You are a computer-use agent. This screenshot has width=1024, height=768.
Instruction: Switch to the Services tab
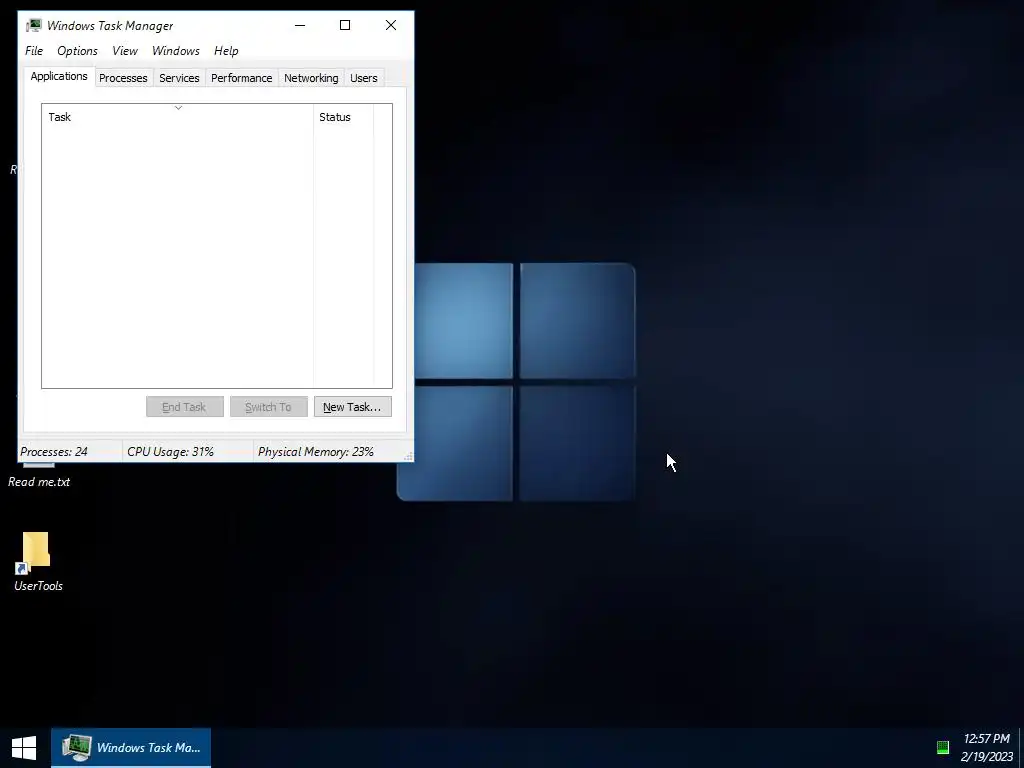[179, 78]
